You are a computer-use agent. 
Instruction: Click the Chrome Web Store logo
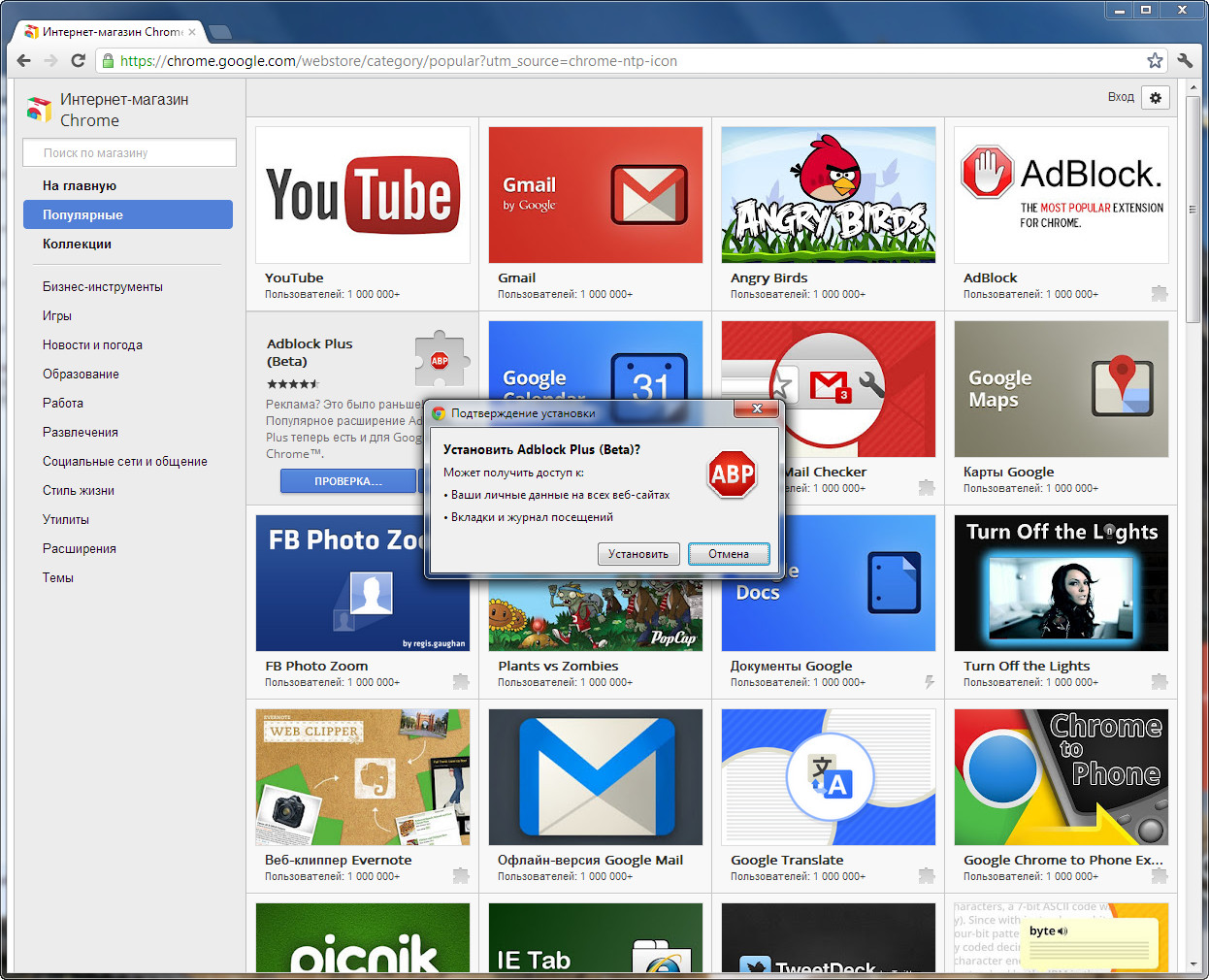tap(39, 109)
